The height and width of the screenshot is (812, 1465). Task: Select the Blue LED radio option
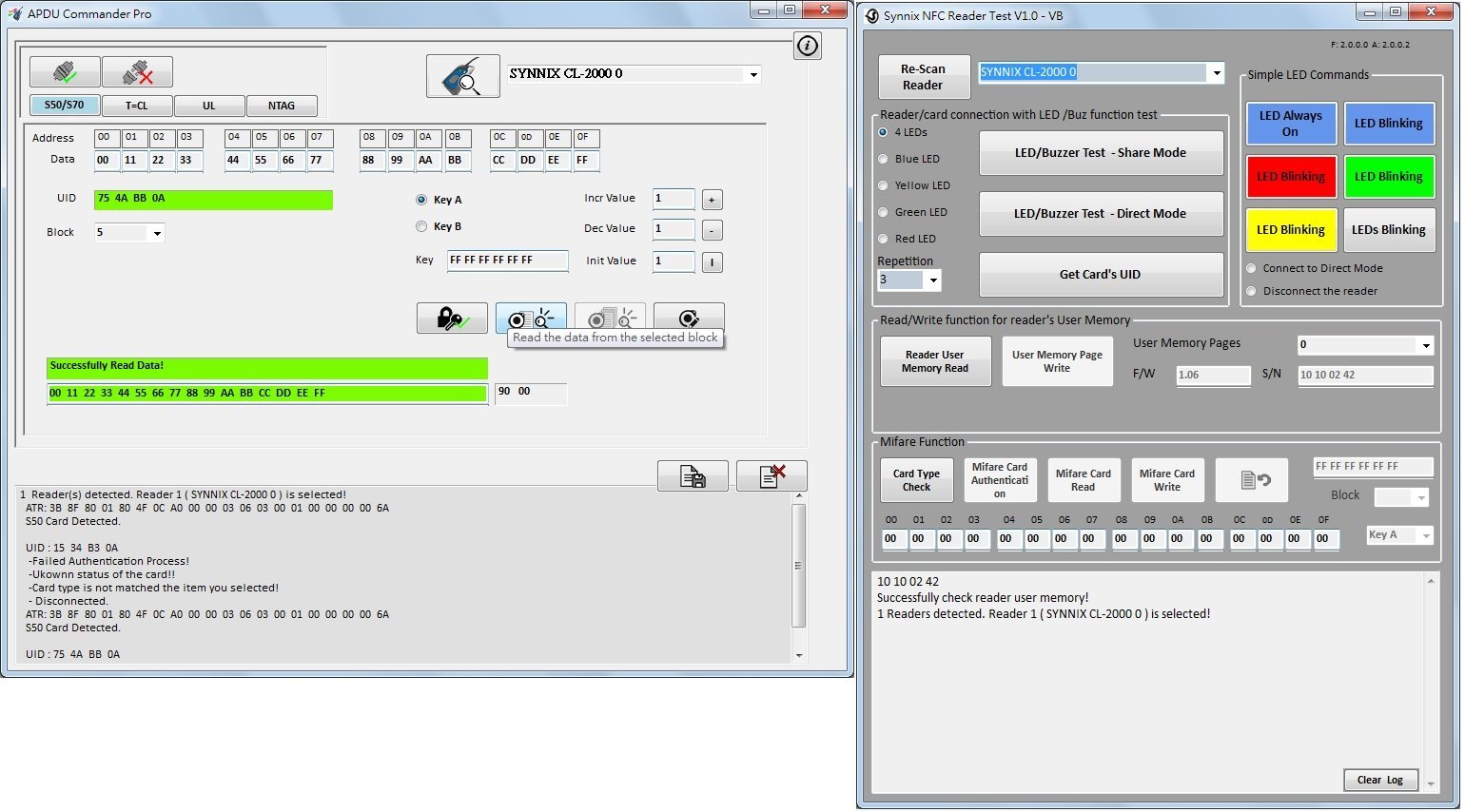pos(883,159)
